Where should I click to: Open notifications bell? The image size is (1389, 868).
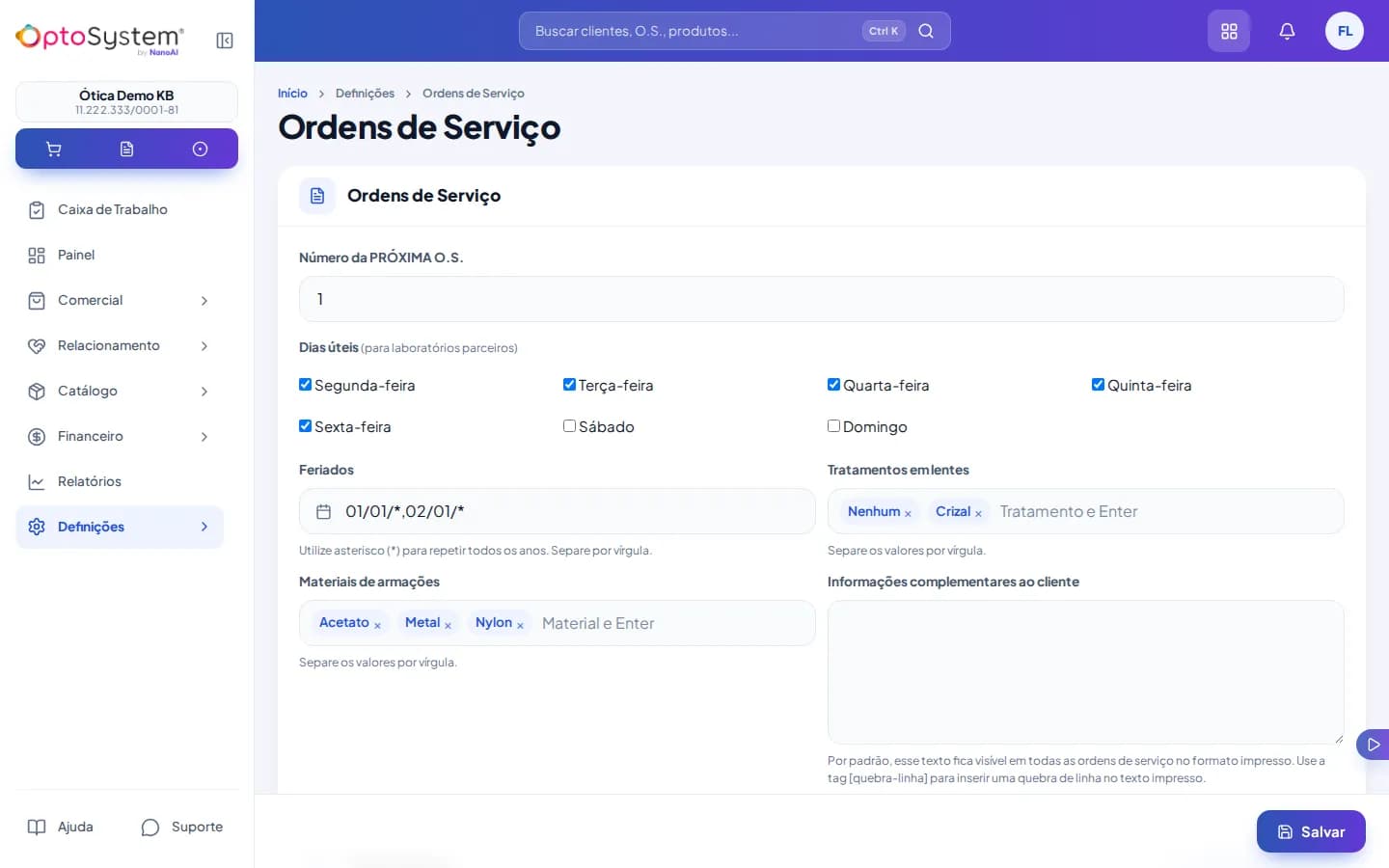point(1287,31)
